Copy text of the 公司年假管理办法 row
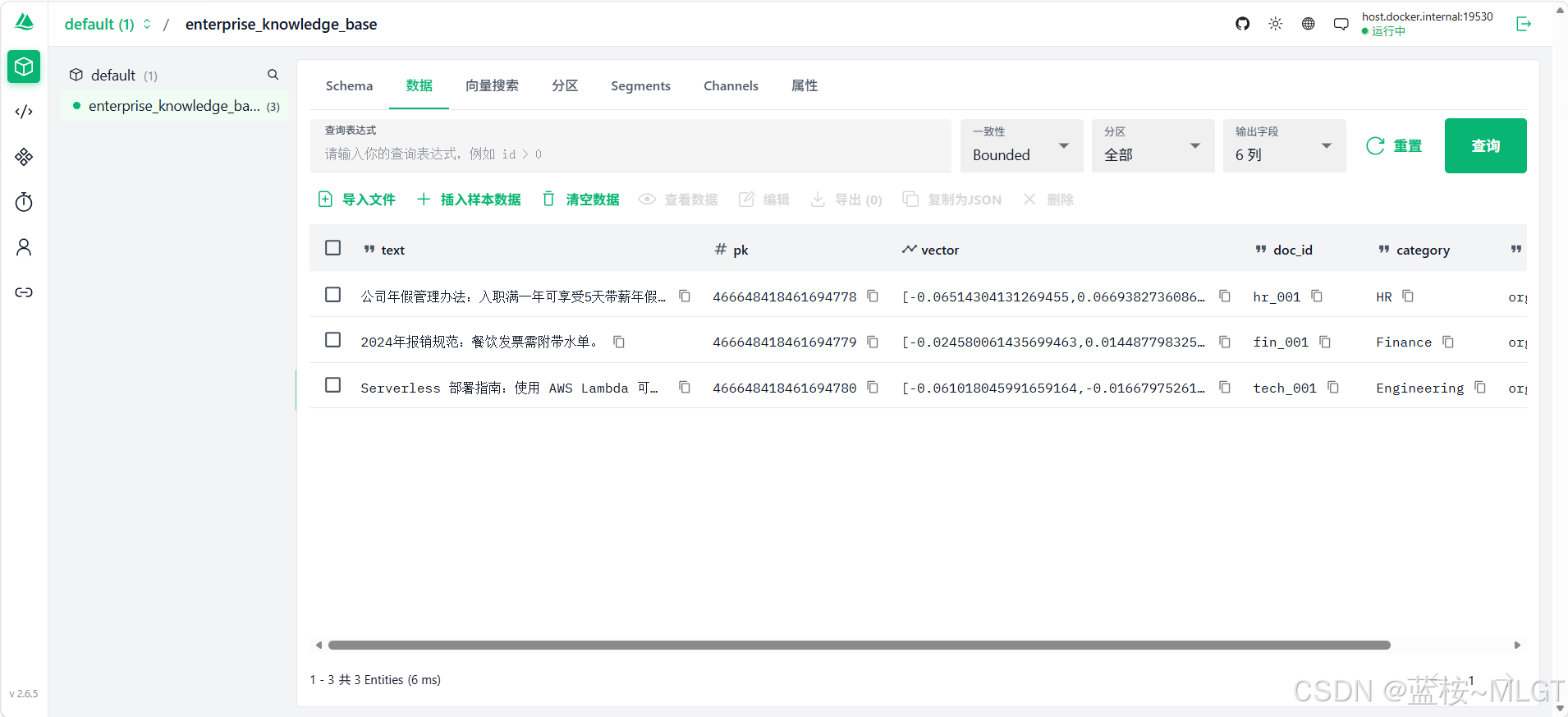 [x=685, y=296]
